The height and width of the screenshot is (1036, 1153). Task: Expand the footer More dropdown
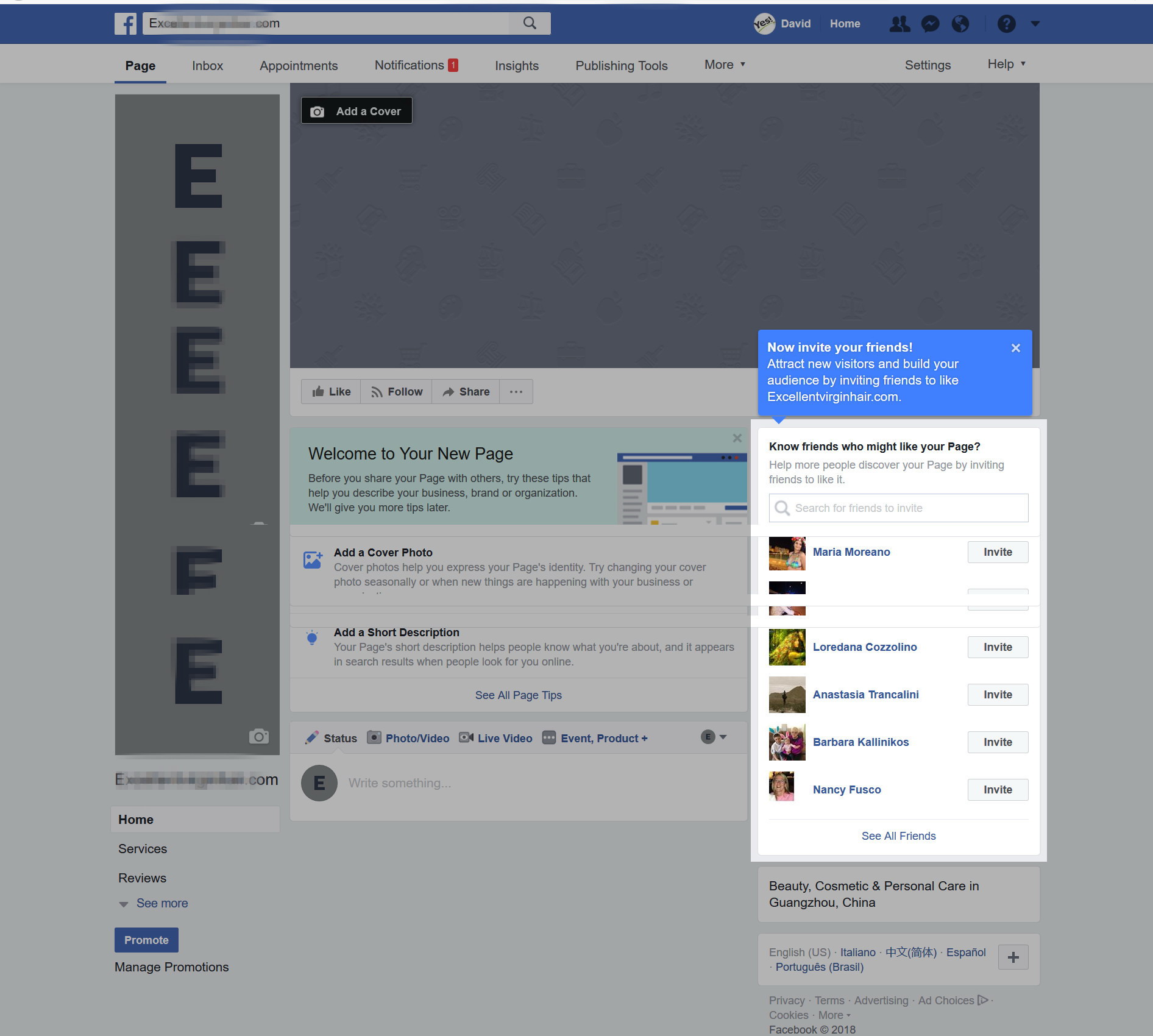pos(834,1015)
